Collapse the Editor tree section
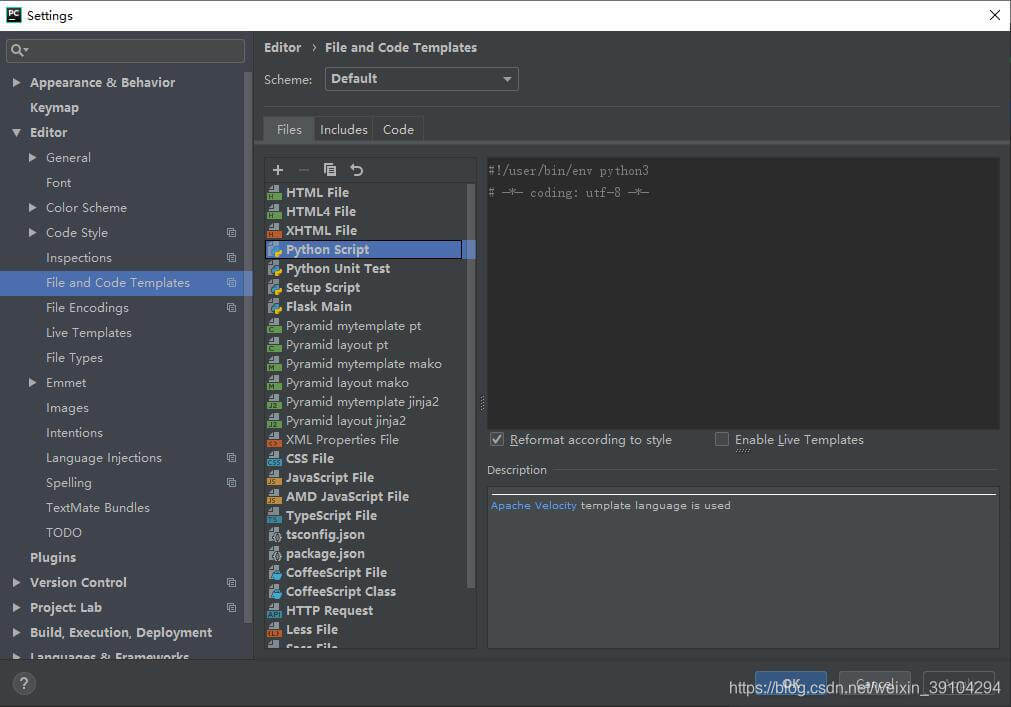This screenshot has width=1011, height=707. [16, 133]
